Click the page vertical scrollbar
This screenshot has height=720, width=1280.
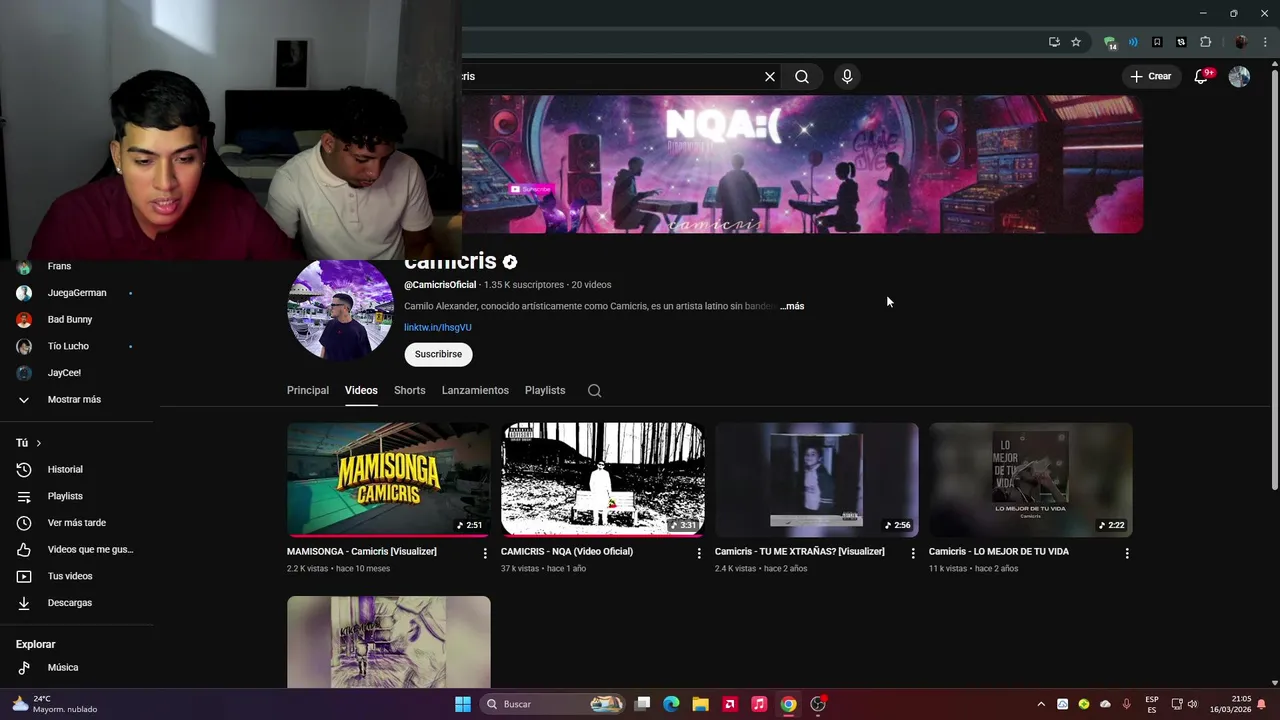[x=1274, y=280]
